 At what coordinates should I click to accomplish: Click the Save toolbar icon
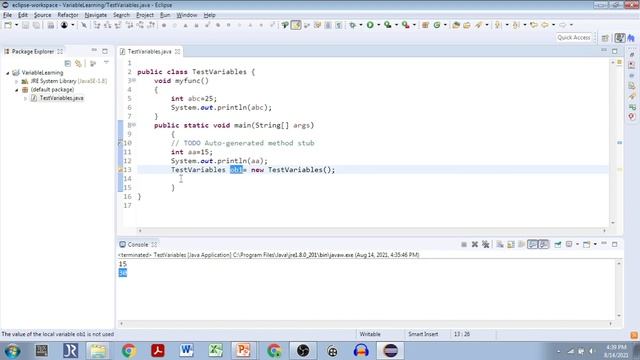click(x=25, y=25)
